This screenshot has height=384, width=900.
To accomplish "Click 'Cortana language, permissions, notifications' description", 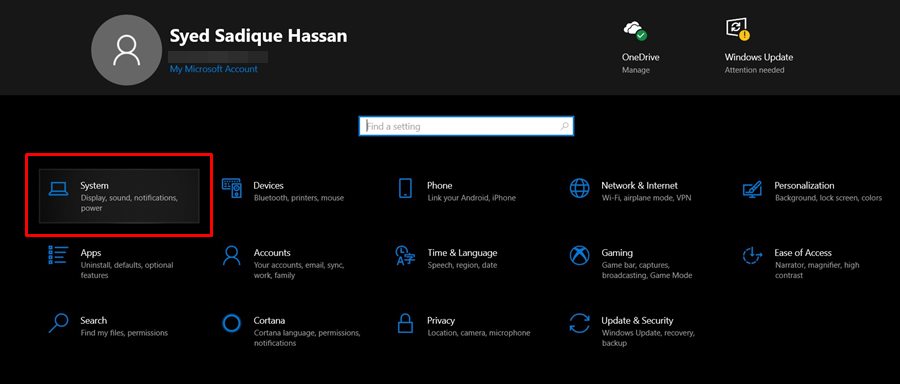I will pyautogui.click(x=307, y=338).
